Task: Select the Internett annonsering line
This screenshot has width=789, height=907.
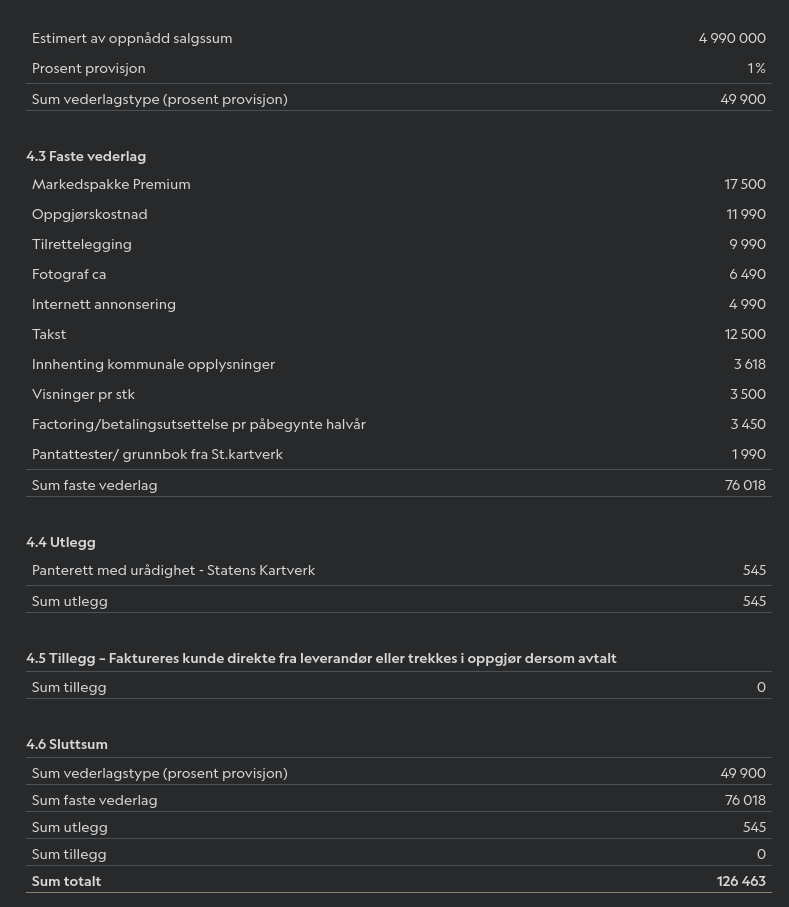Action: click(x=399, y=304)
